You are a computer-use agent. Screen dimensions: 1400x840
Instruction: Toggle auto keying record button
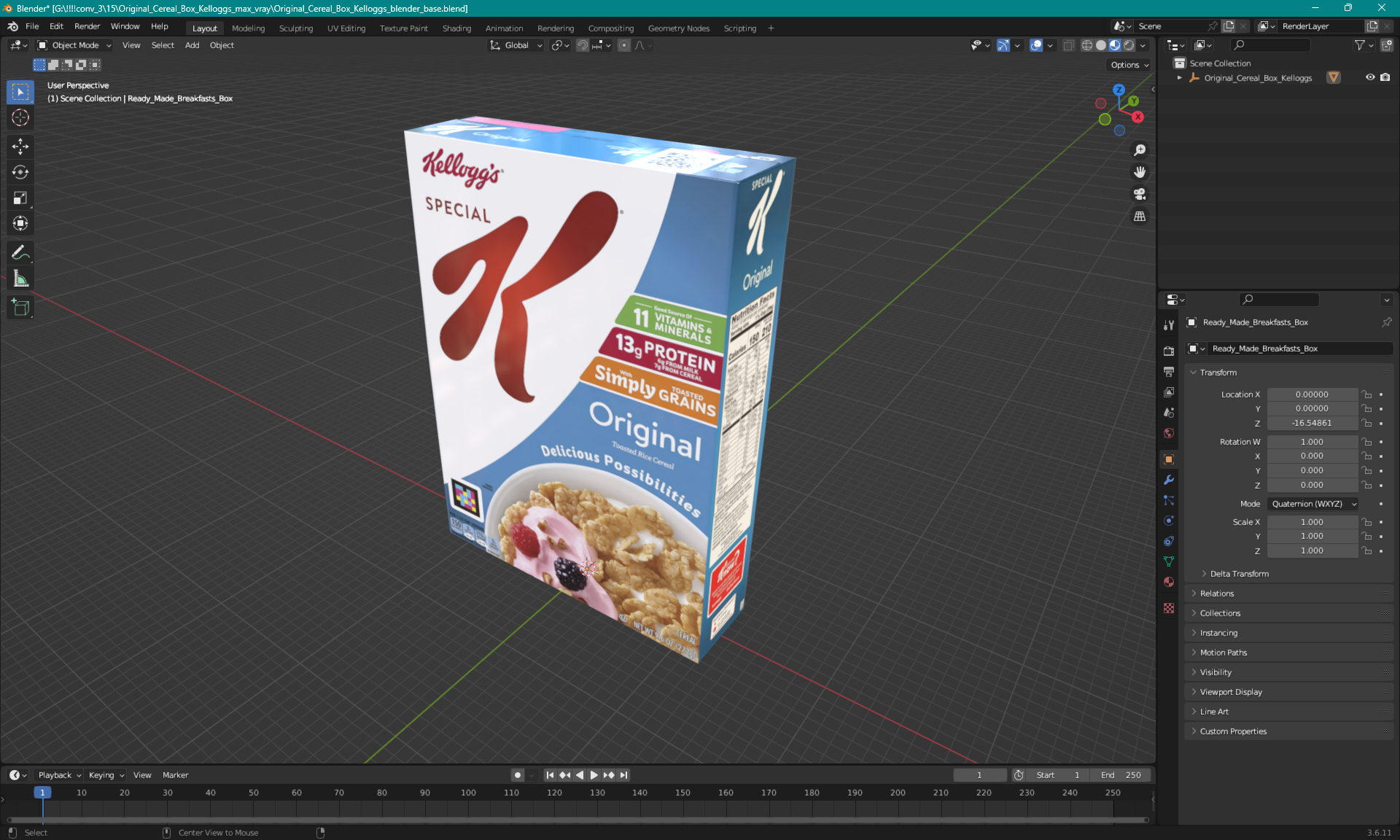[x=518, y=775]
